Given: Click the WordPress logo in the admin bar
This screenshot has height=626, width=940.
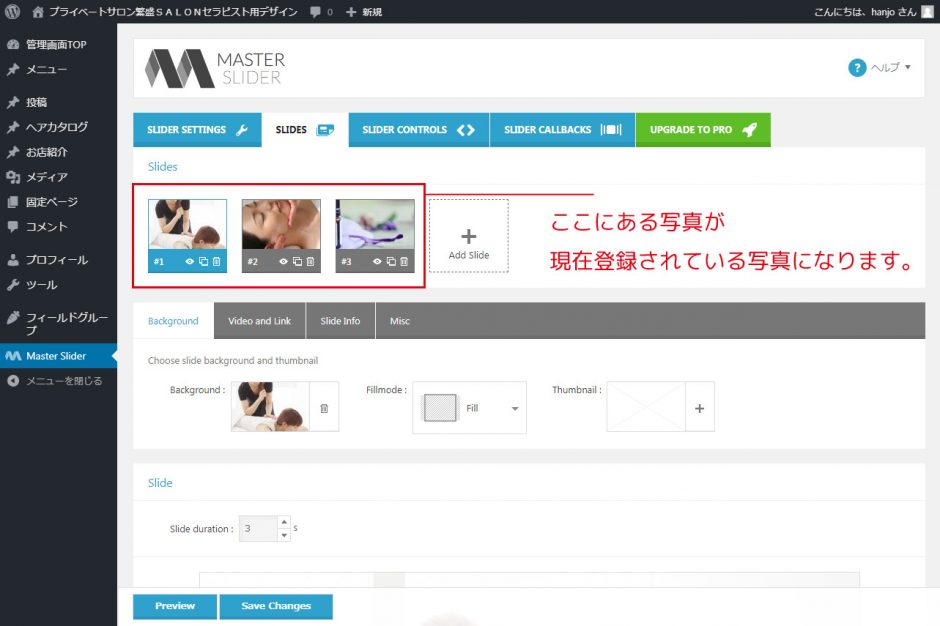Looking at the screenshot, I should [13, 12].
